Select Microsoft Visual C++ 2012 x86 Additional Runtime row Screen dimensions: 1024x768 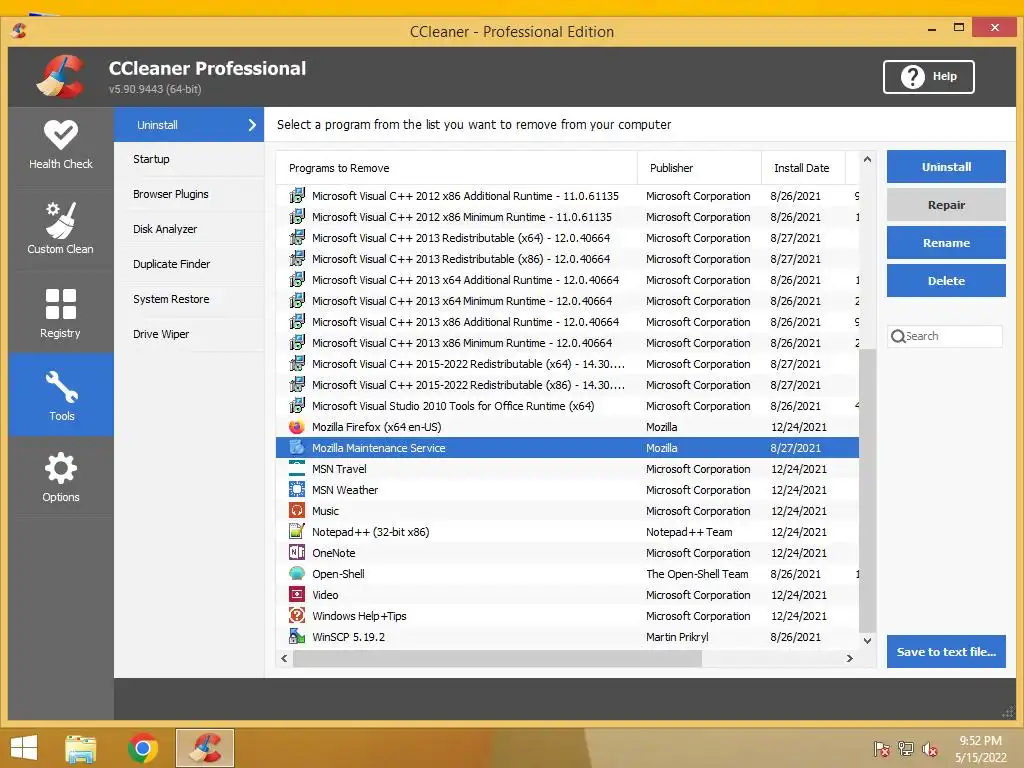pyautogui.click(x=567, y=196)
